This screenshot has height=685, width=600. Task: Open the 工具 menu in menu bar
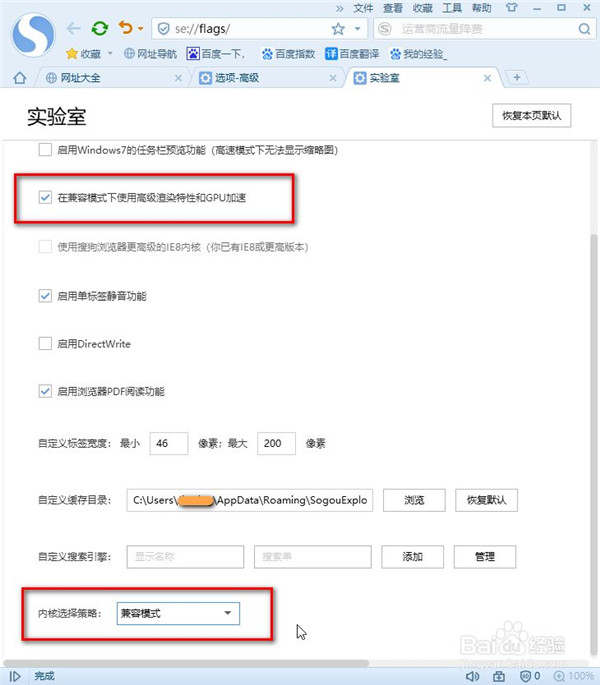452,8
